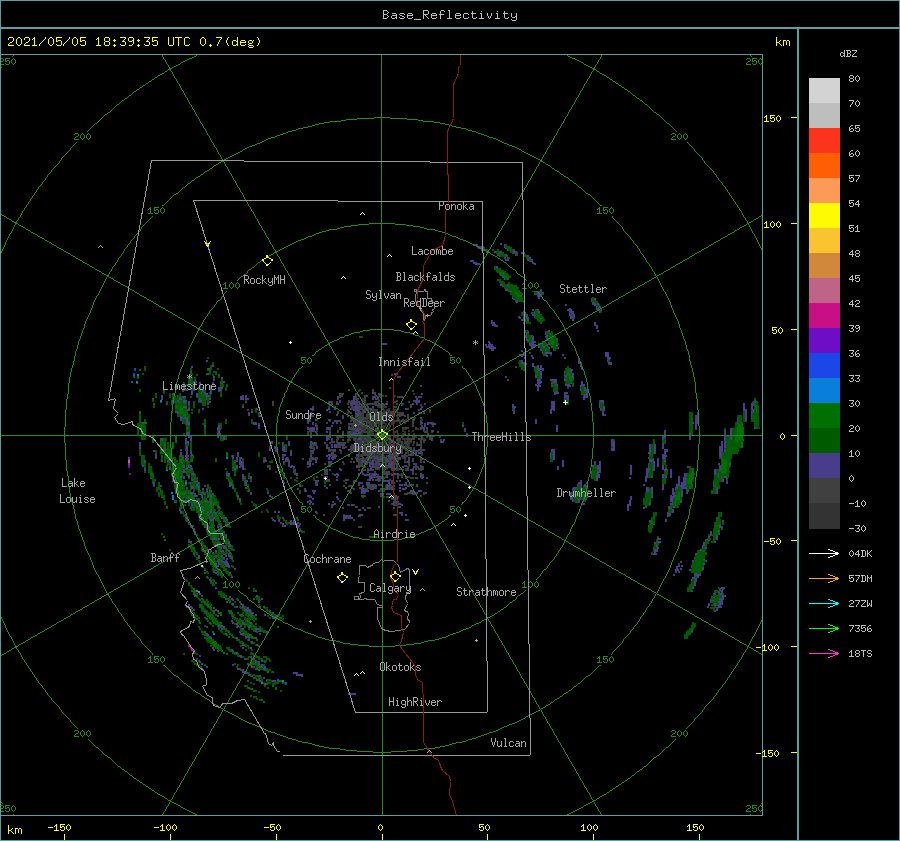This screenshot has height=841, width=900.
Task: Click the white 04DK arrow in legend
Action: click(x=824, y=553)
